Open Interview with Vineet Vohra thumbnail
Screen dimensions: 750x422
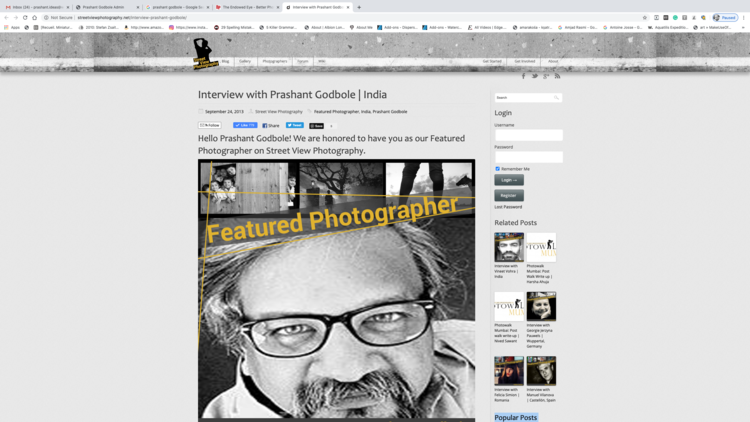509,247
